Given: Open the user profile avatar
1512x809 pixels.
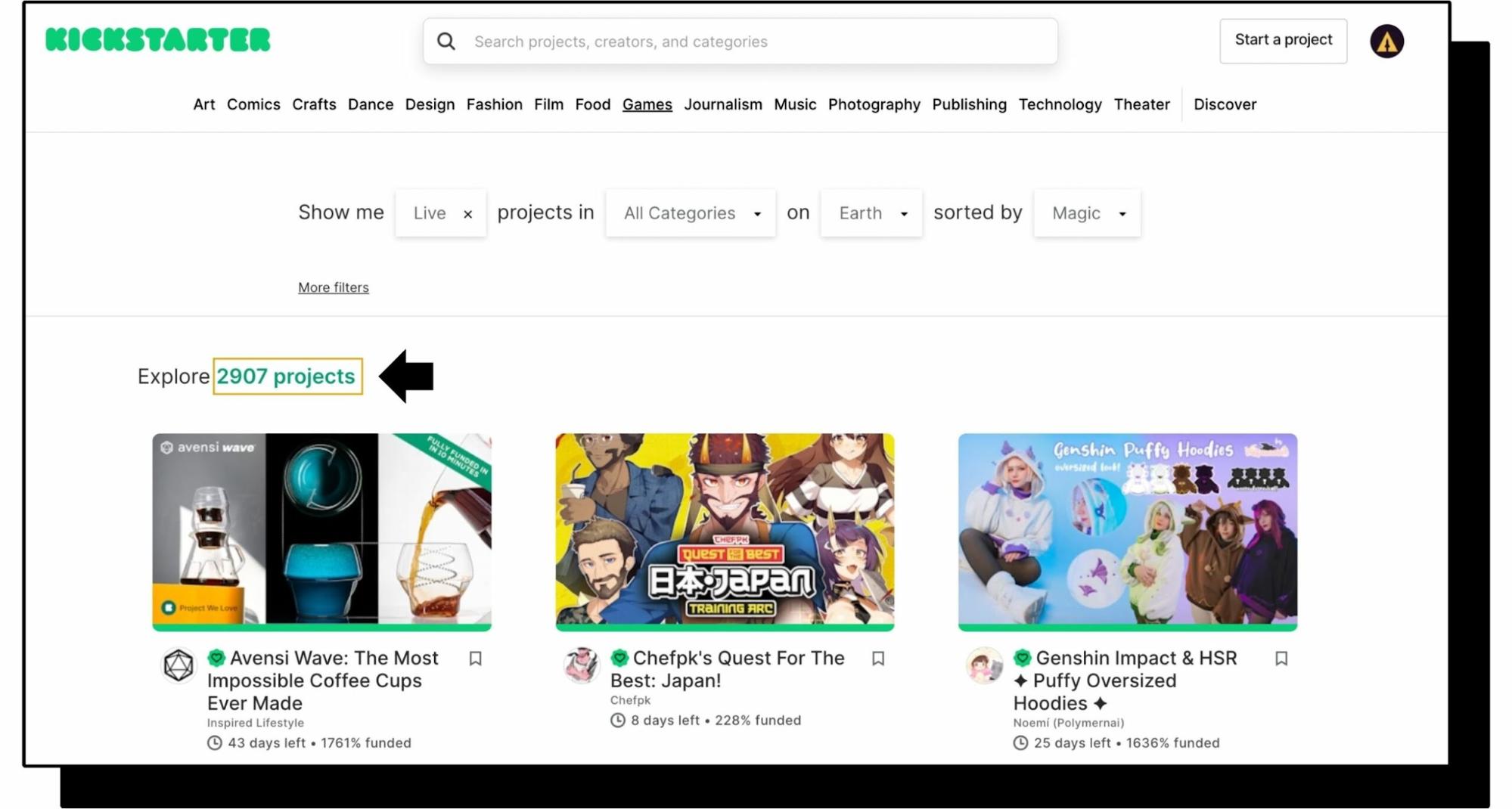Looking at the screenshot, I should [x=1386, y=42].
